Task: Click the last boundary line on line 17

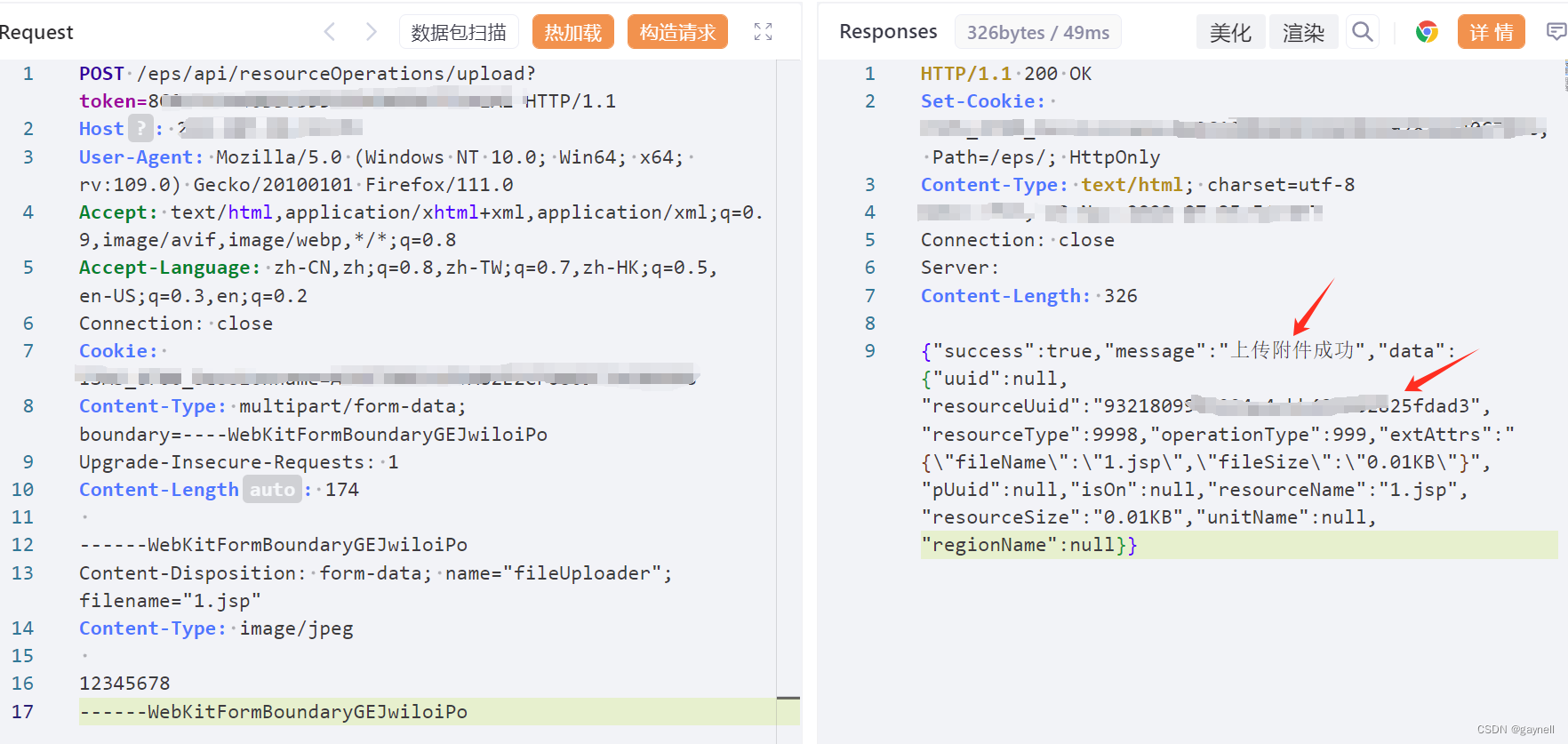Action: [273, 712]
